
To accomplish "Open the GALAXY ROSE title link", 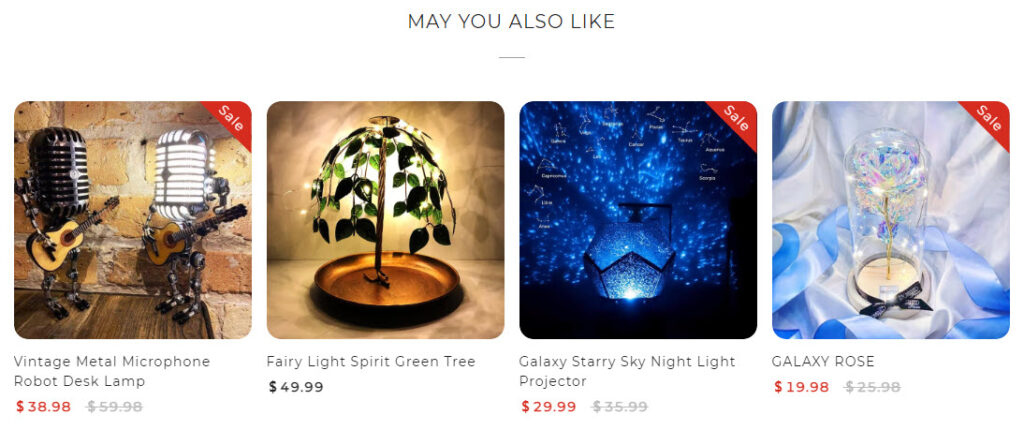I will [823, 361].
